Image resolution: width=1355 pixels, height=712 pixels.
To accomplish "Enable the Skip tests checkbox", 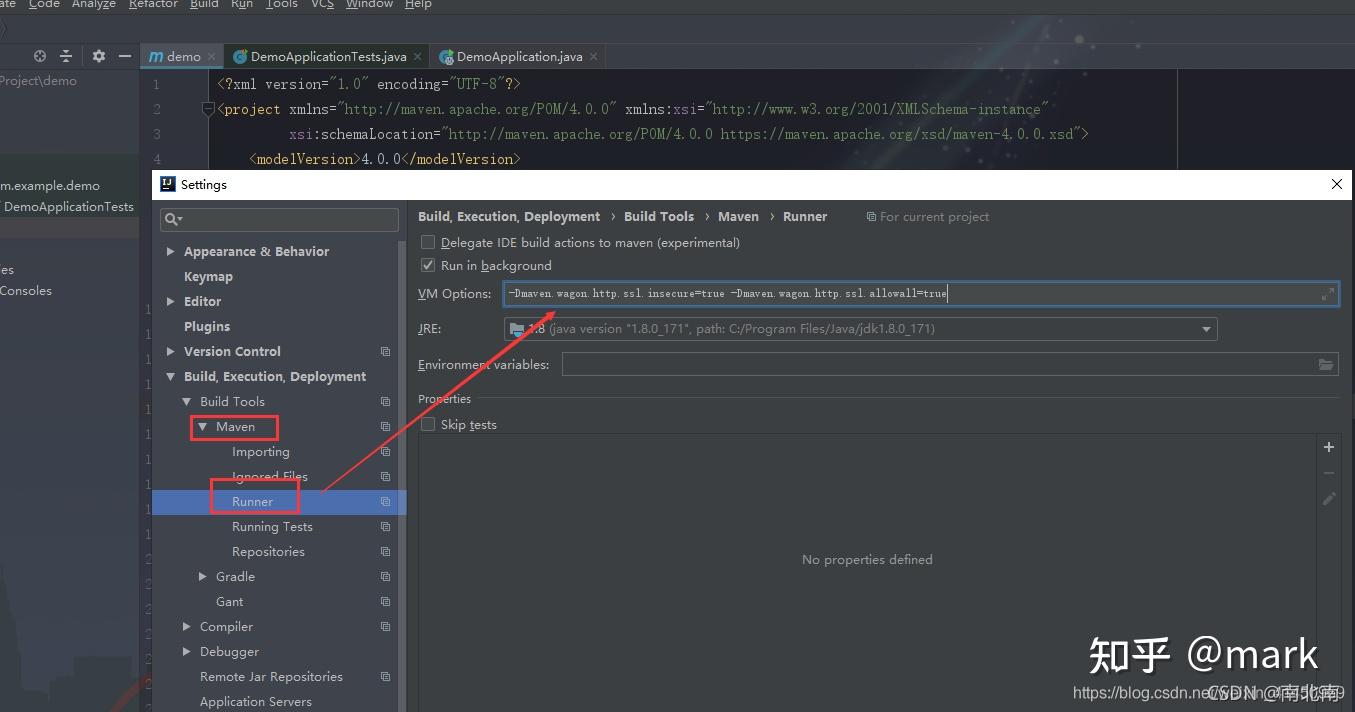I will pos(428,424).
